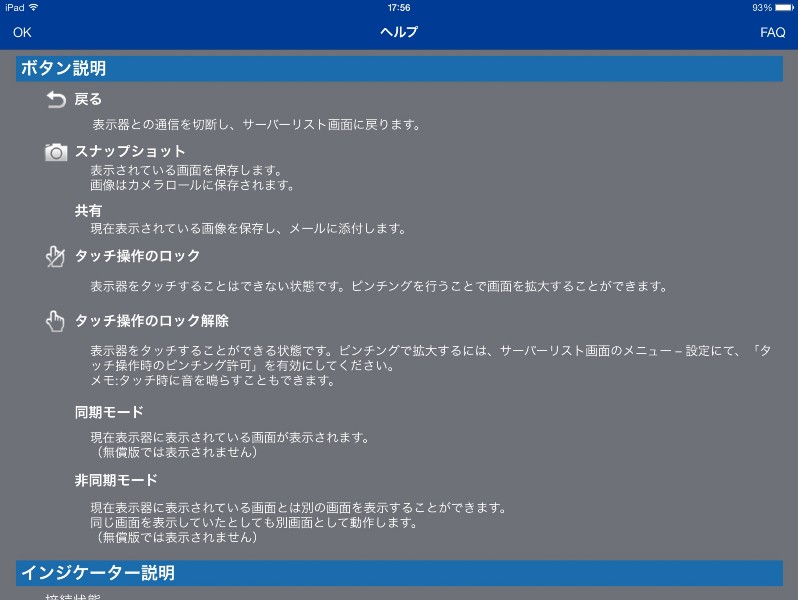This screenshot has width=798, height=600.
Task: Click the touch unlock hand icon
Action: tap(55, 321)
